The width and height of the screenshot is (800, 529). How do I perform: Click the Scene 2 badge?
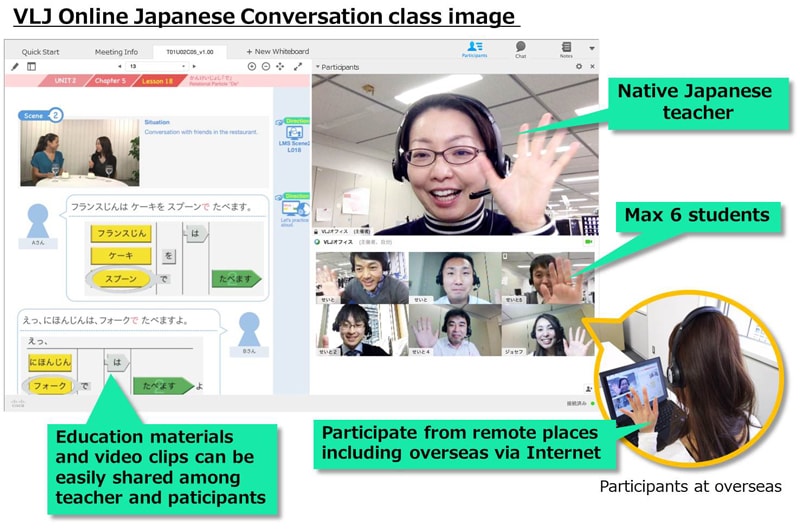40,115
